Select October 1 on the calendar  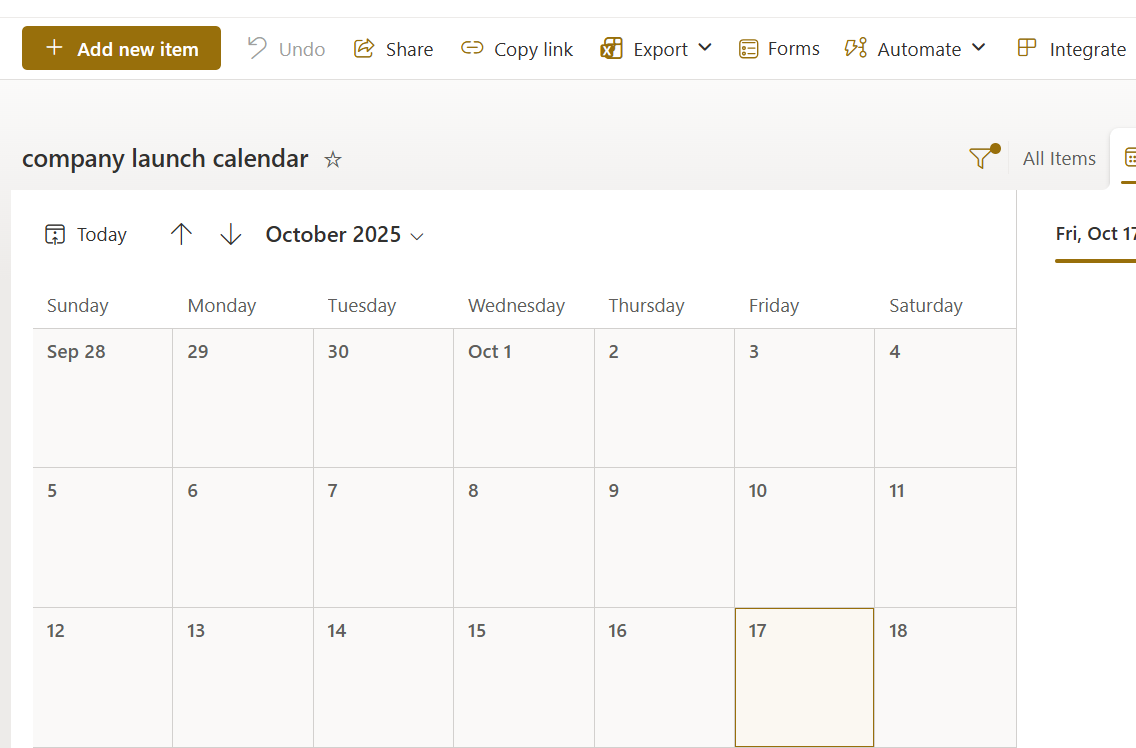[x=524, y=398]
